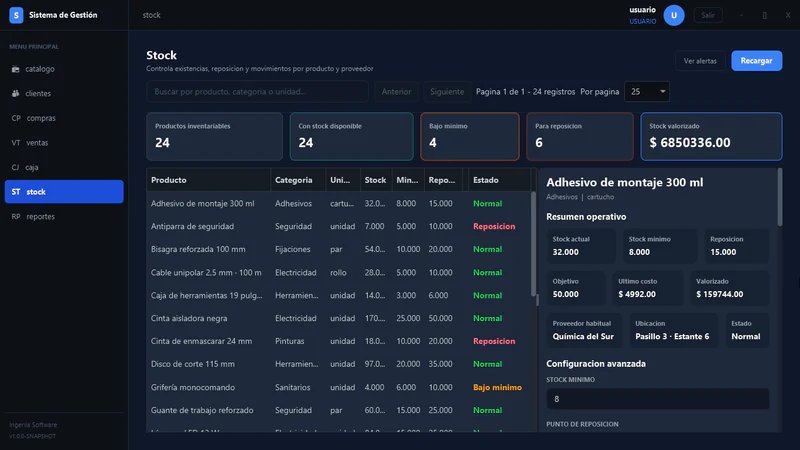Click the Bajo minimo card
The height and width of the screenshot is (450, 800).
point(469,136)
